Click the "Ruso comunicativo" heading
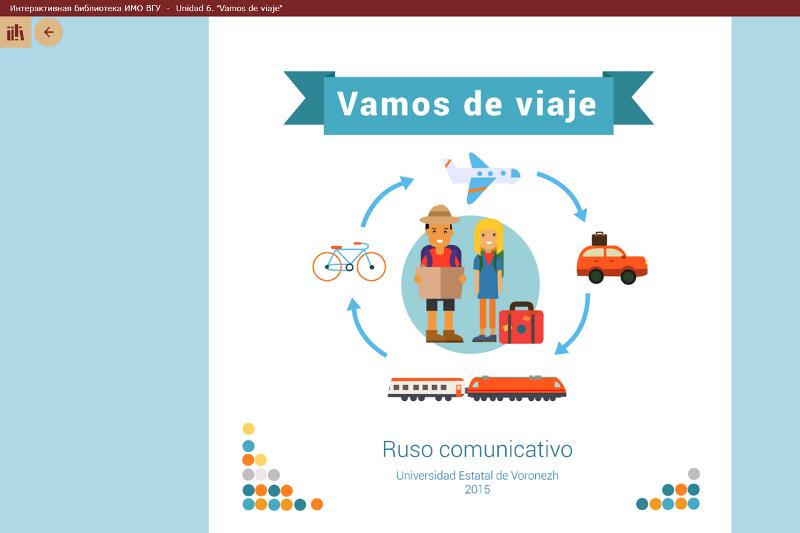 coord(477,449)
